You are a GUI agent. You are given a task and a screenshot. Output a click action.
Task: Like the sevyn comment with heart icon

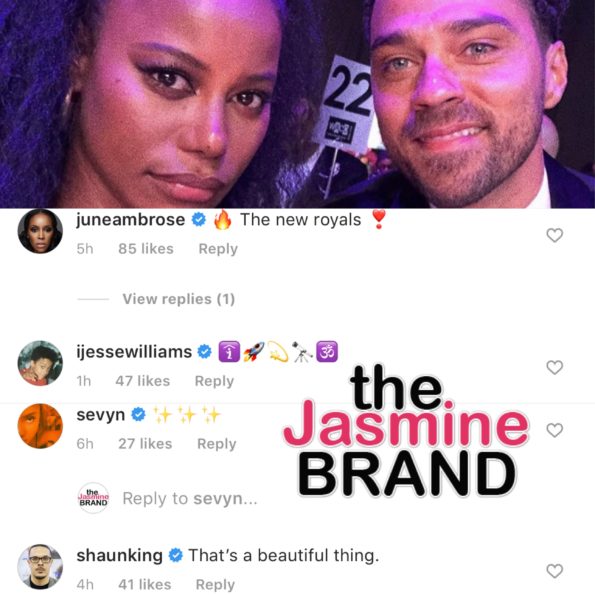click(x=554, y=430)
